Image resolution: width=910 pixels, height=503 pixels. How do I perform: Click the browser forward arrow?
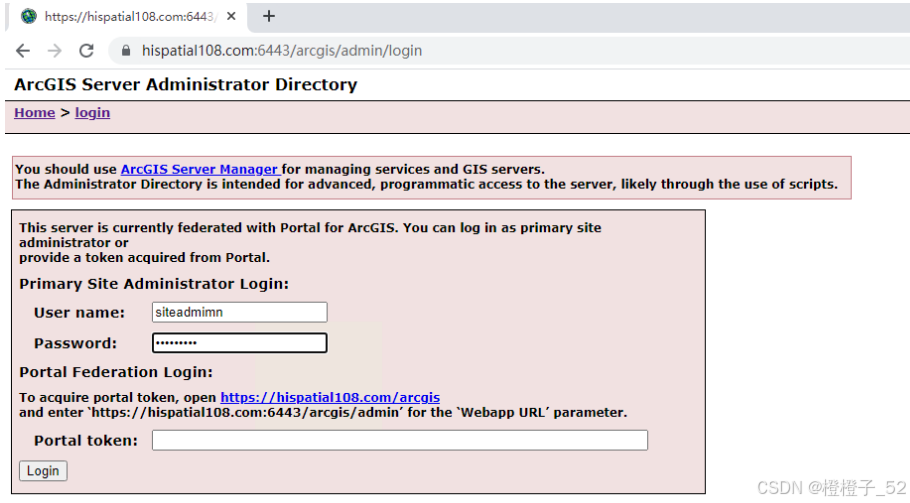pos(55,51)
